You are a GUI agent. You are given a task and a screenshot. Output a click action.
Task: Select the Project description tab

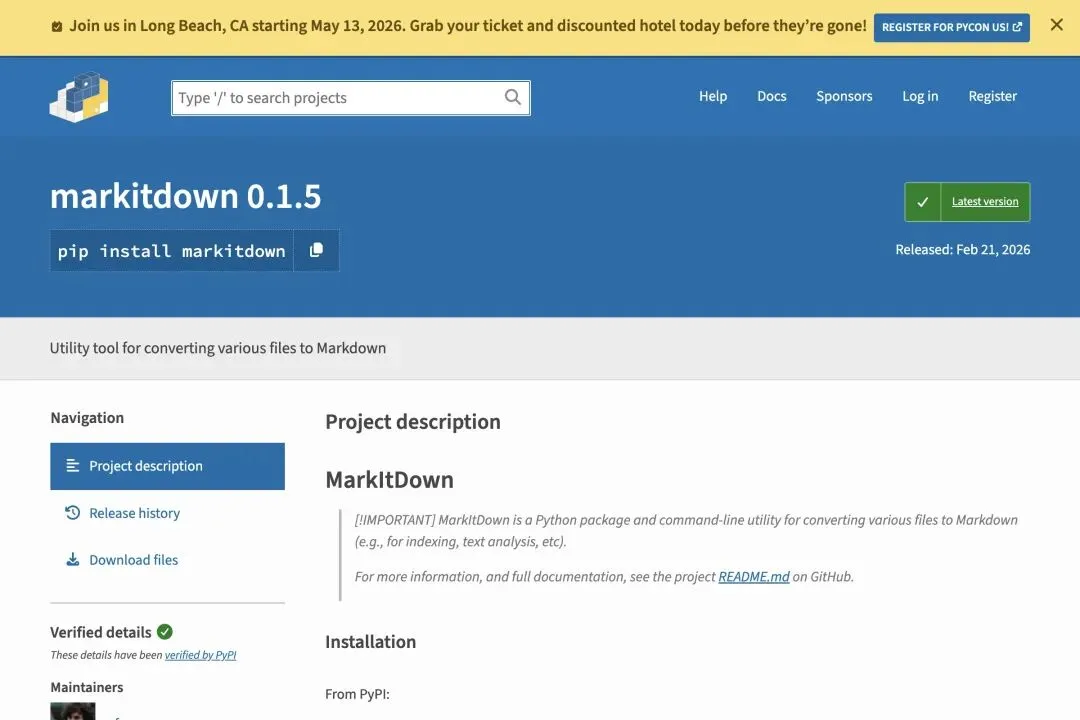click(167, 466)
